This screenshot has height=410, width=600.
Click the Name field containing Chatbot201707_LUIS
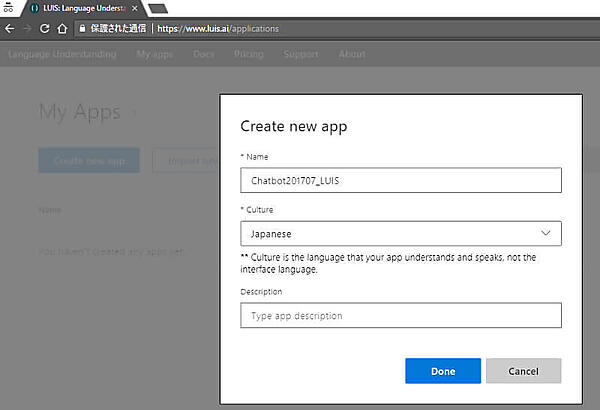pyautogui.click(x=400, y=180)
